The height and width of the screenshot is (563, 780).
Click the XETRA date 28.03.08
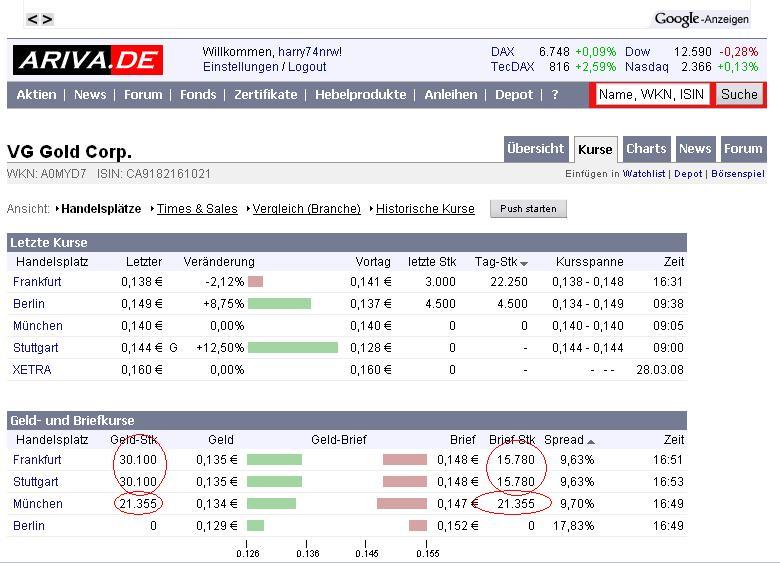pyautogui.click(x=660, y=370)
